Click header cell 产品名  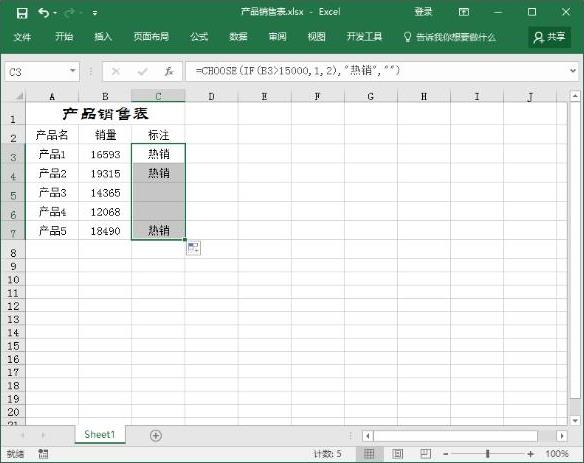[x=52, y=135]
